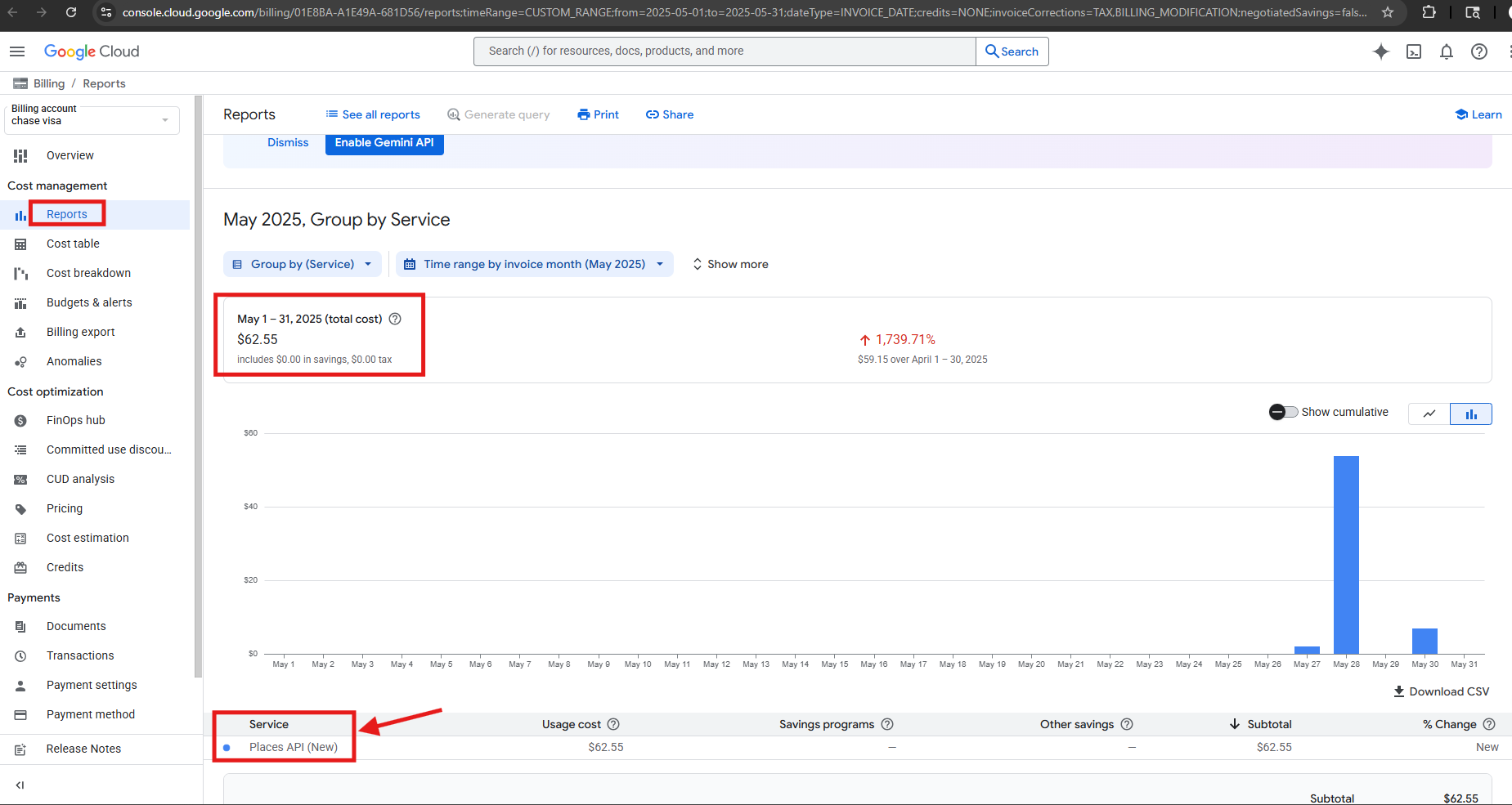The image size is (1512, 805).
Task: Open the Learn panel
Action: point(1478,114)
